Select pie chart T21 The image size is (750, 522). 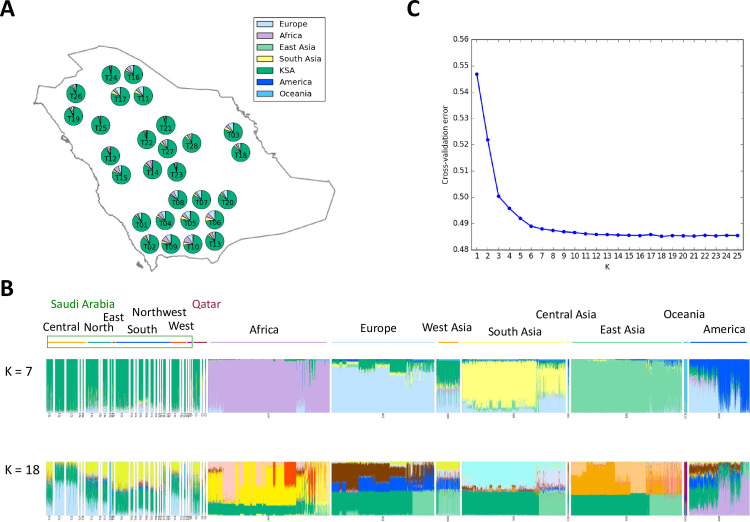(x=165, y=125)
